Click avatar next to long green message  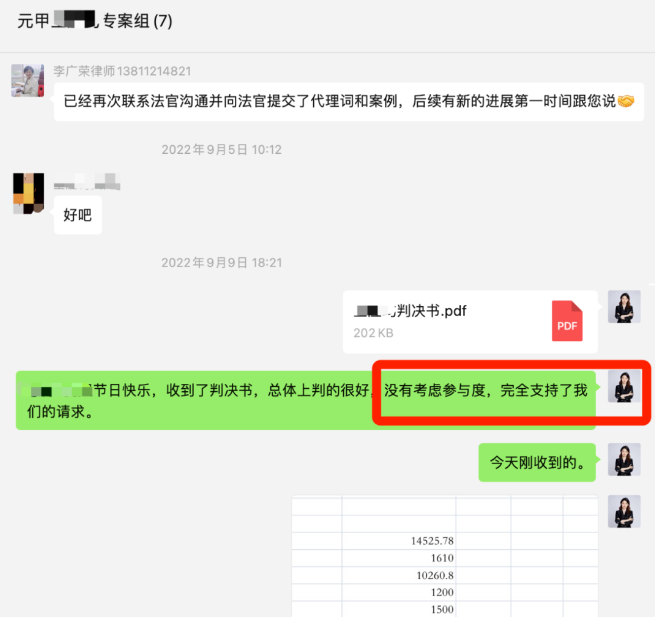click(624, 387)
